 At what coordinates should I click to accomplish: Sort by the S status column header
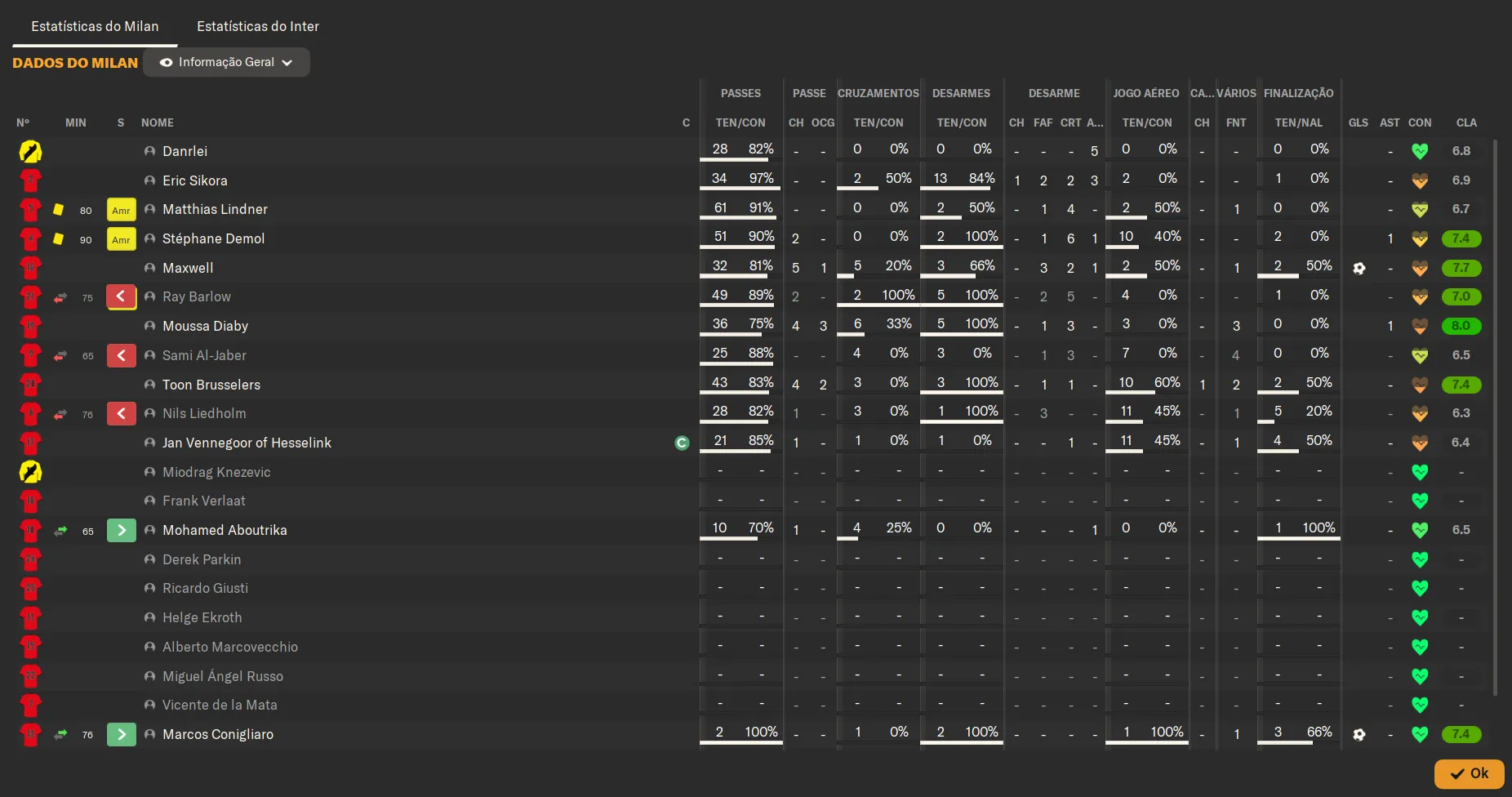(x=121, y=122)
